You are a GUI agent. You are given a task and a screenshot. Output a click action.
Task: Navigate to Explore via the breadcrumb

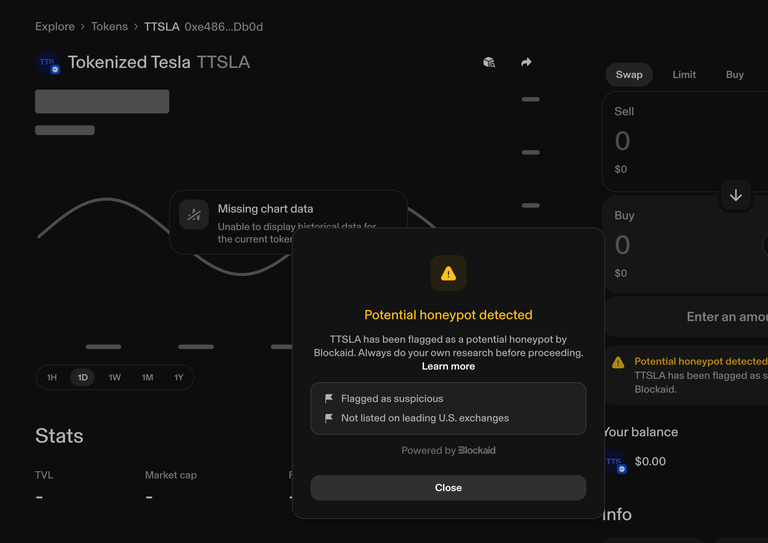coord(55,27)
